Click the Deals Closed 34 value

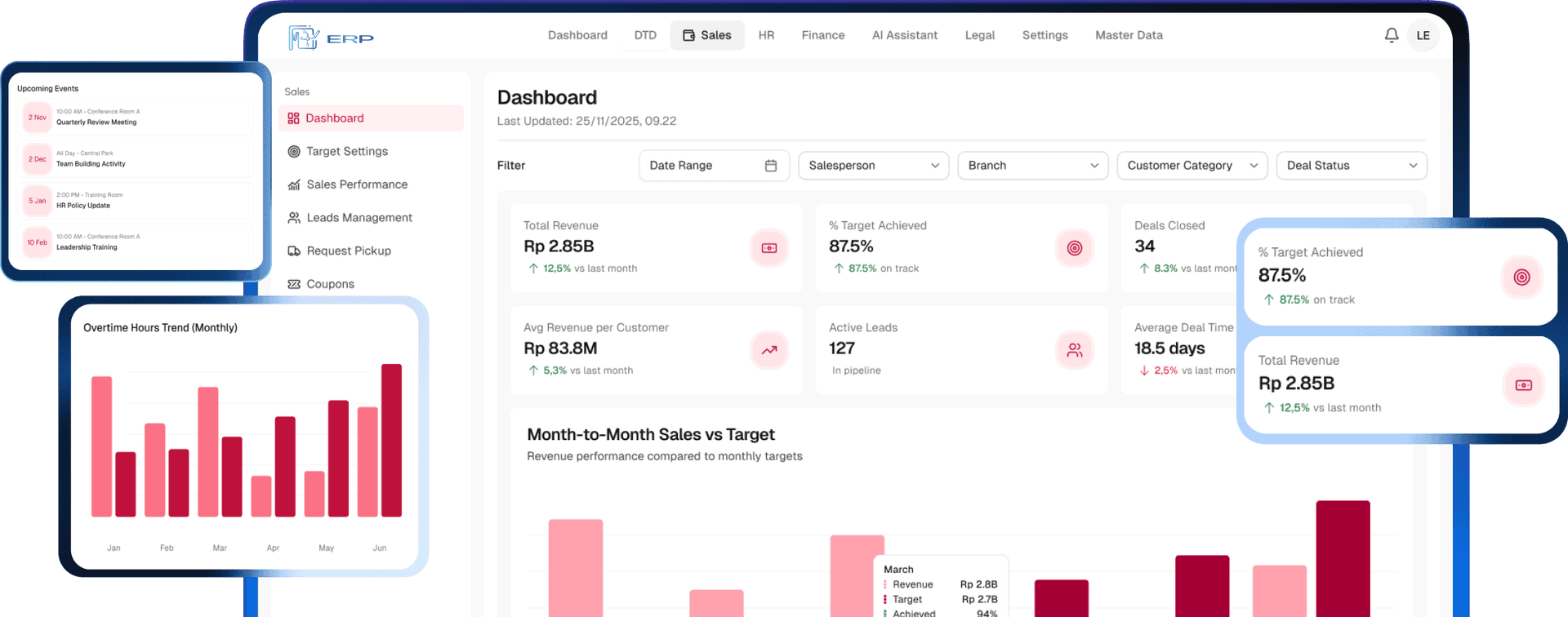[x=1144, y=246]
